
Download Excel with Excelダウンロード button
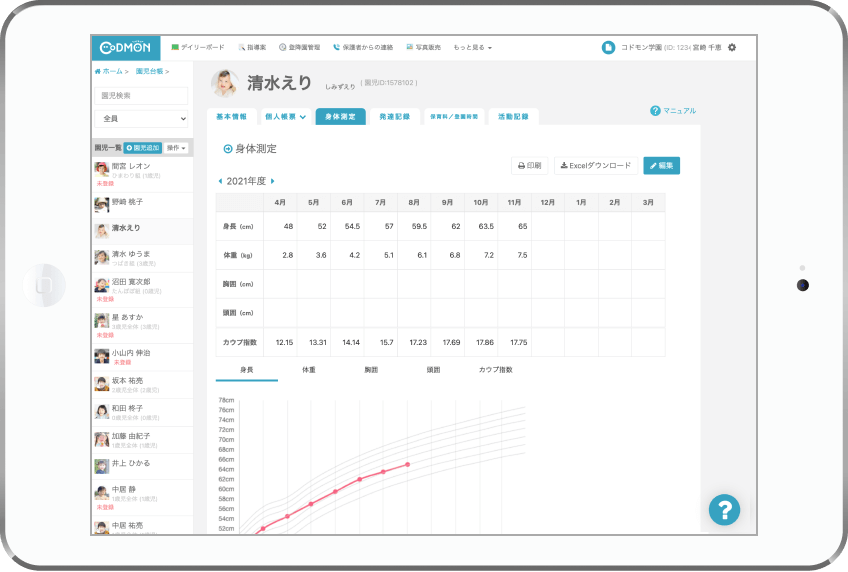click(595, 165)
